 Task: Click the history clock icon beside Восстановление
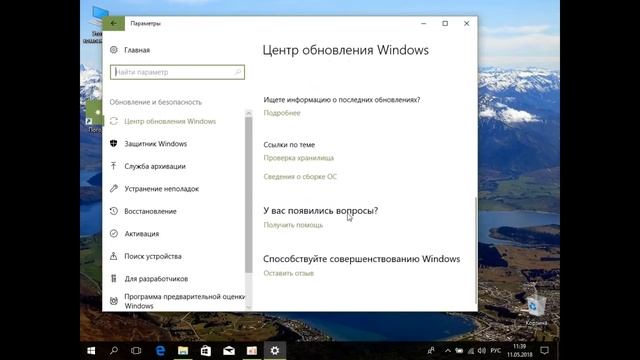pos(113,211)
